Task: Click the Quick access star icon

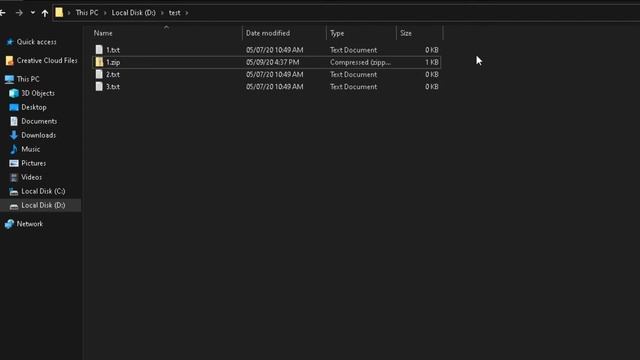Action: (x=10, y=42)
